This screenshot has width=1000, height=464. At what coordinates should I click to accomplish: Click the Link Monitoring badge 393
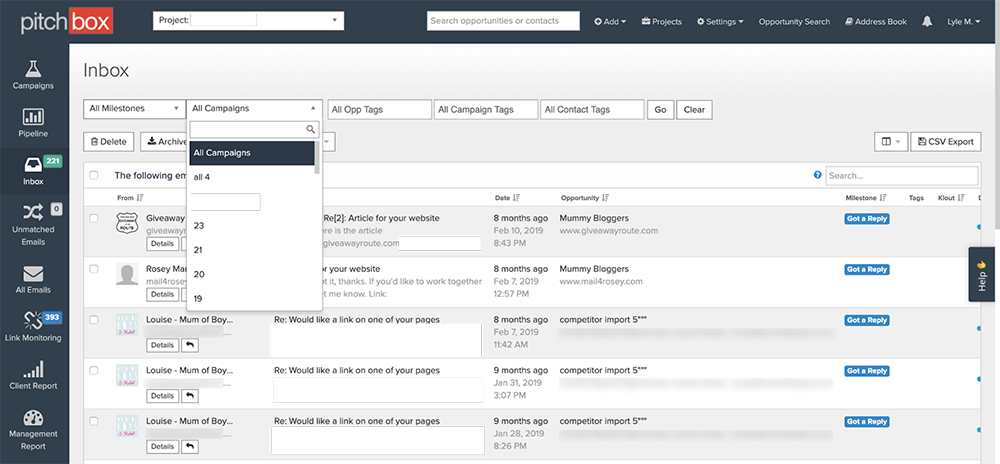coord(52,317)
